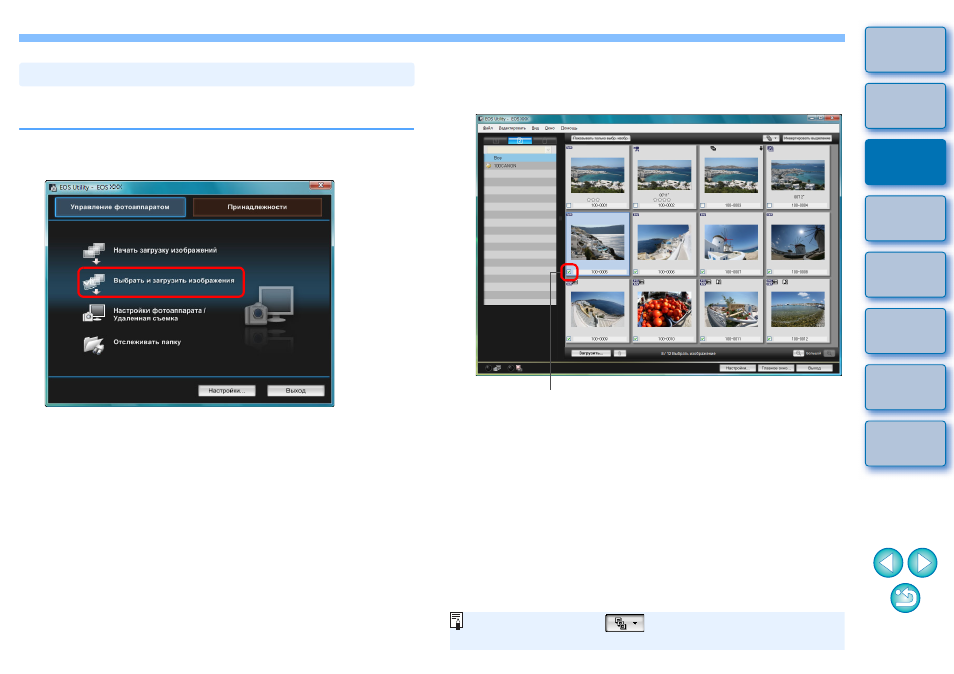Click the return-to-previous-page round icon
Image resolution: width=954 pixels, height=674 pixels.
pyautogui.click(x=905, y=598)
